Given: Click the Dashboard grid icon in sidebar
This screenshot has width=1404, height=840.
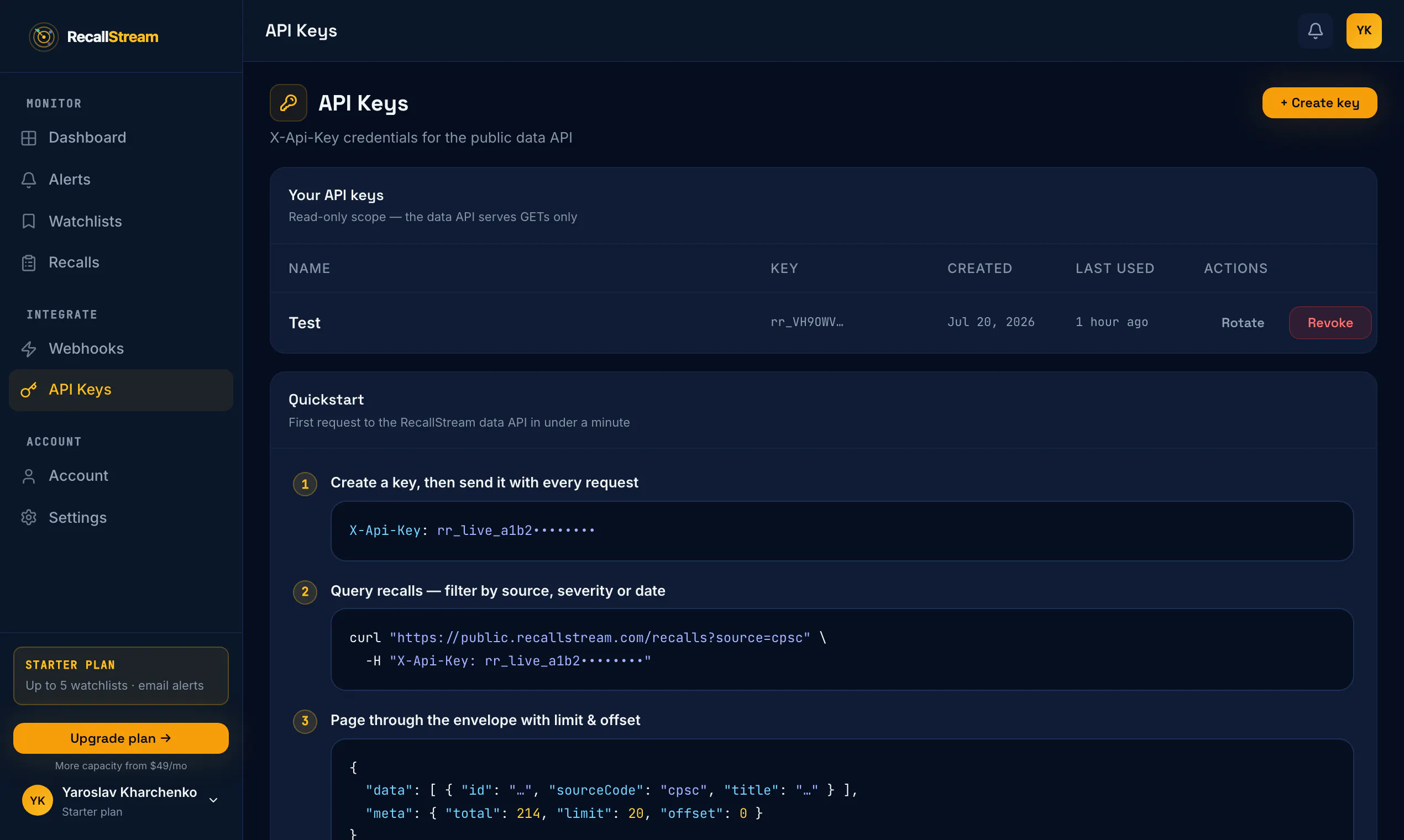Looking at the screenshot, I should click(x=29, y=138).
